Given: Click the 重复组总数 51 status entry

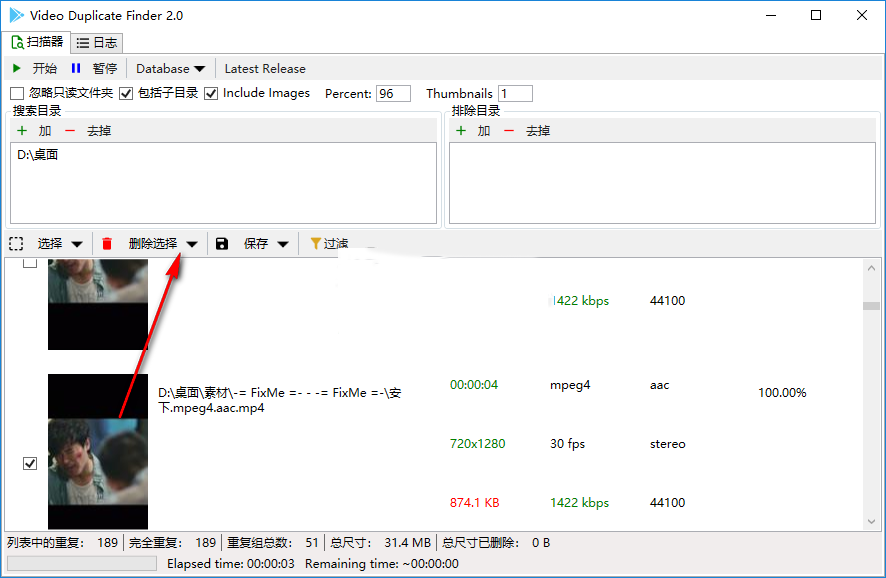Looking at the screenshot, I should click(x=273, y=542).
